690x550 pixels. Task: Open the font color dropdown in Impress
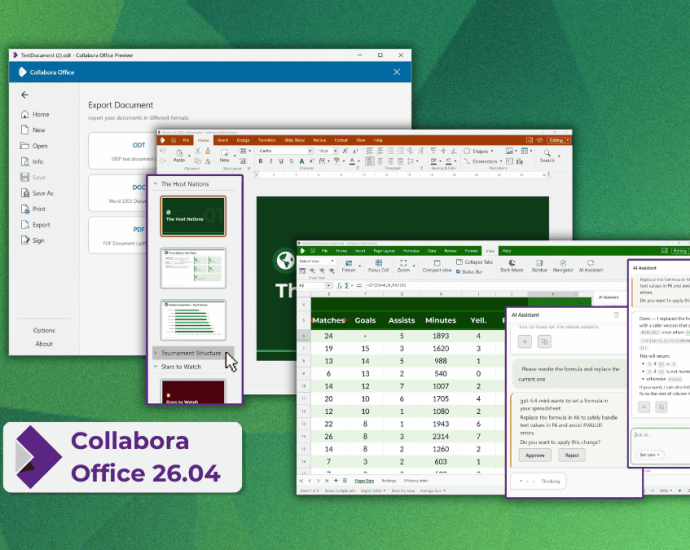359,161
